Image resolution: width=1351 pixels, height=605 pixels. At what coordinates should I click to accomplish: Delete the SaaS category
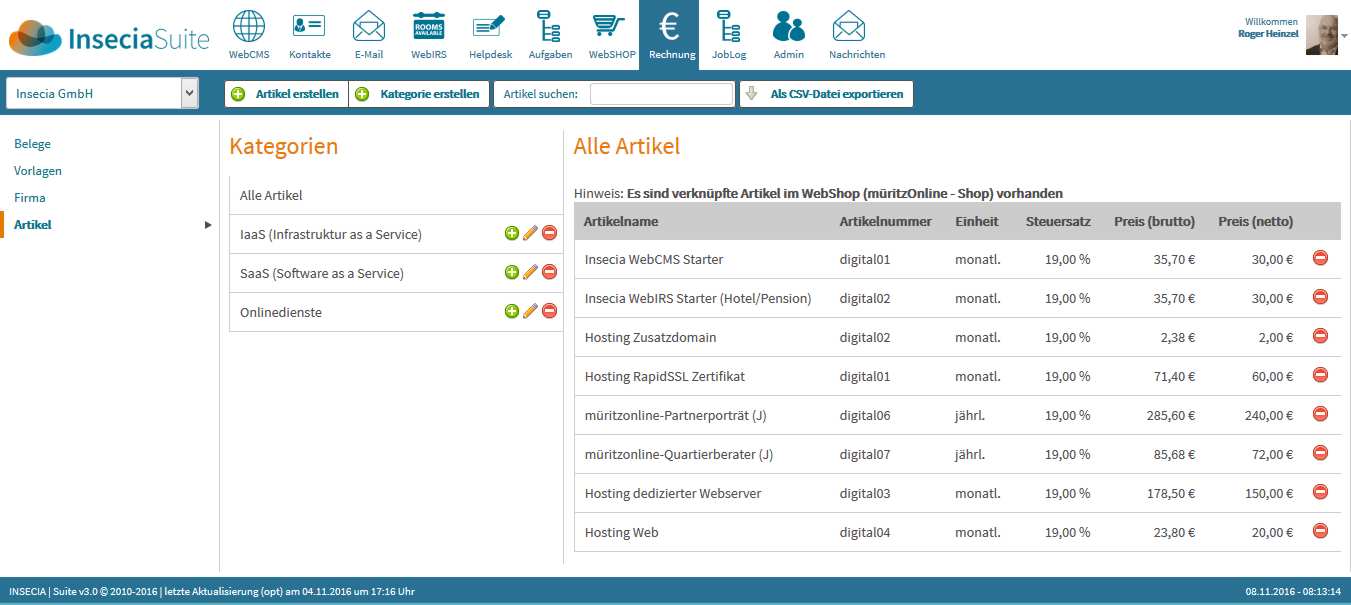click(549, 272)
